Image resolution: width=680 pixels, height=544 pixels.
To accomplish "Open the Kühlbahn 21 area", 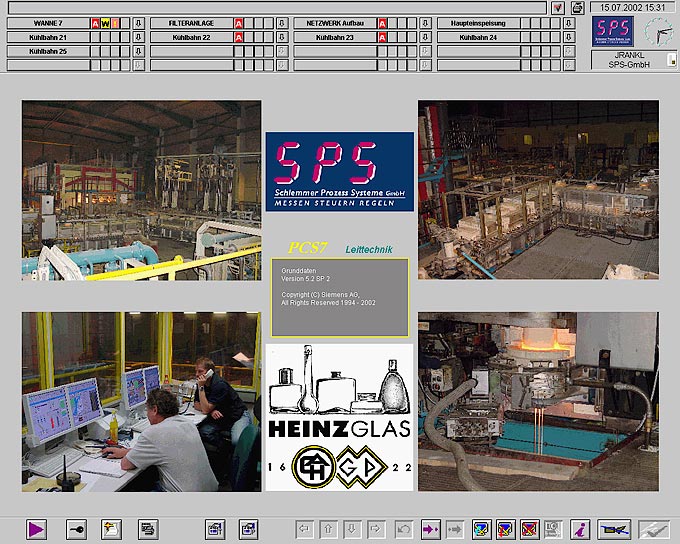I will [49, 37].
